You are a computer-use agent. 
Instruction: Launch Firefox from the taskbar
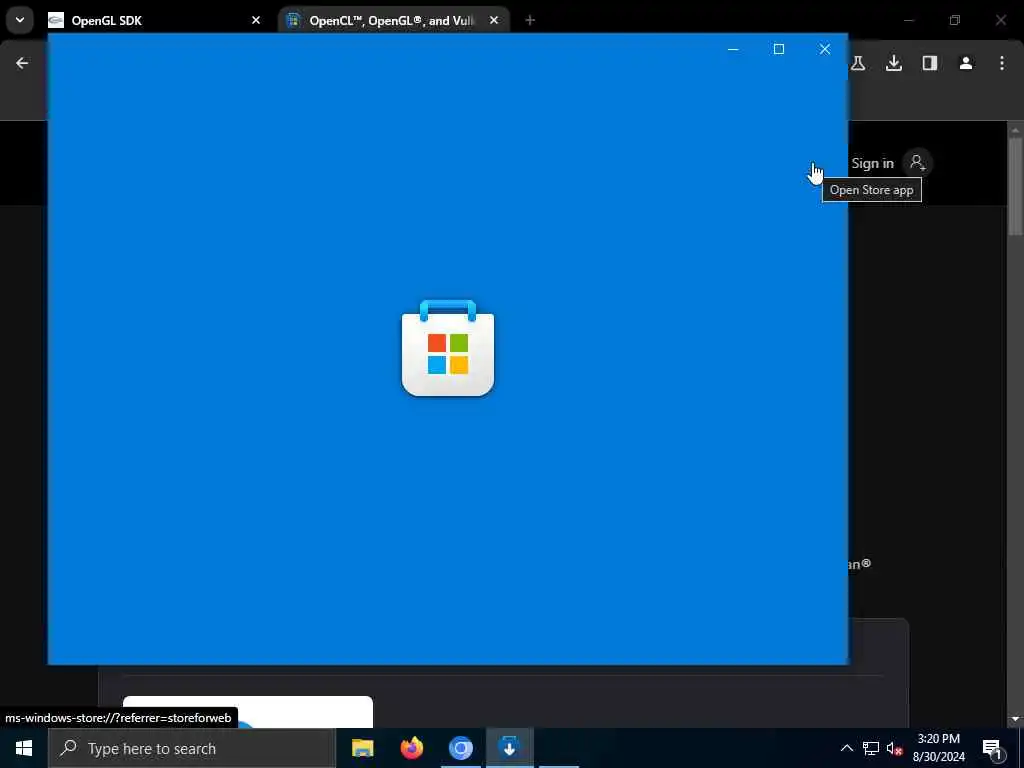pyautogui.click(x=411, y=748)
